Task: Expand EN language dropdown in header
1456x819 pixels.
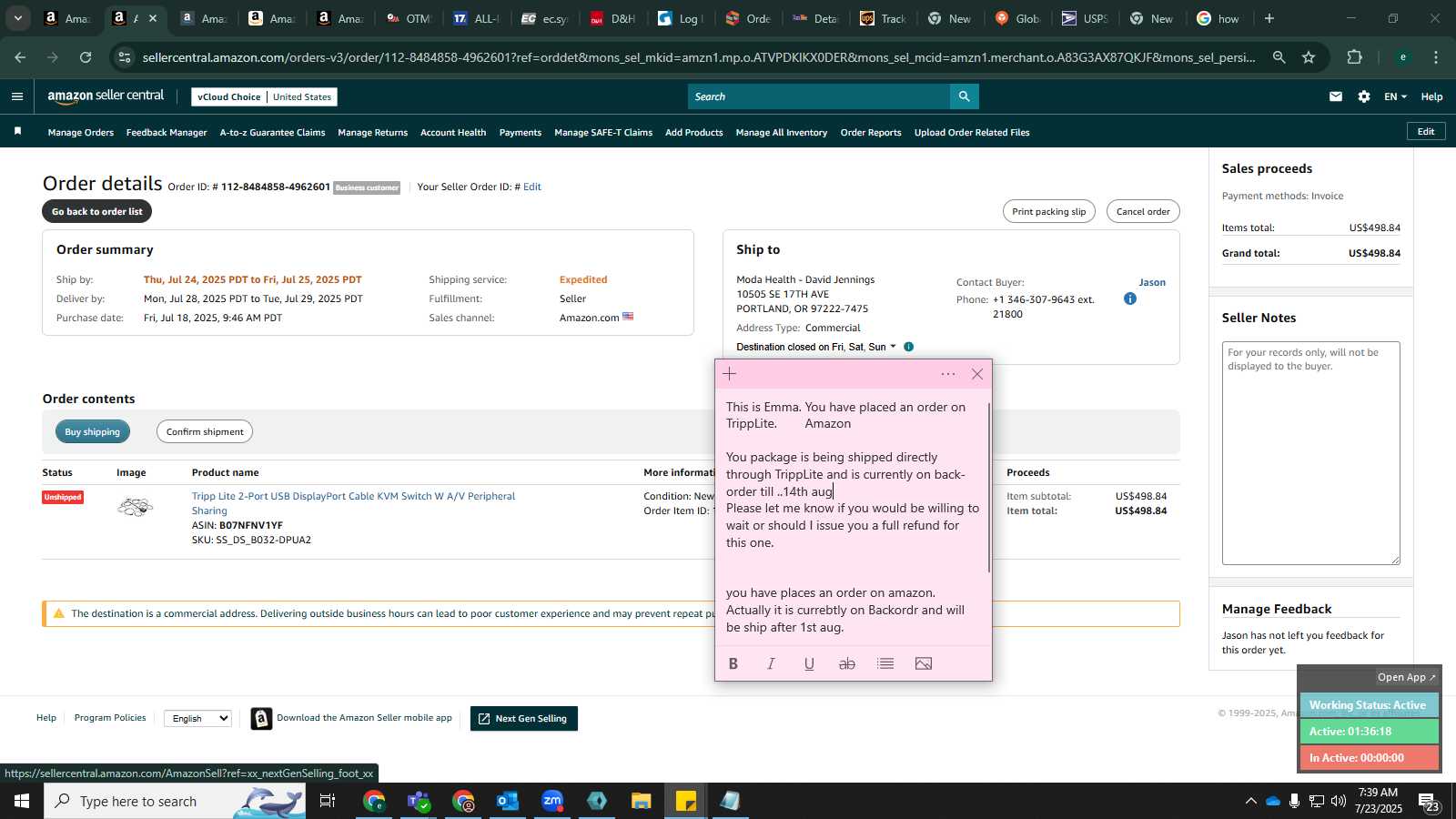Action: point(1395,96)
